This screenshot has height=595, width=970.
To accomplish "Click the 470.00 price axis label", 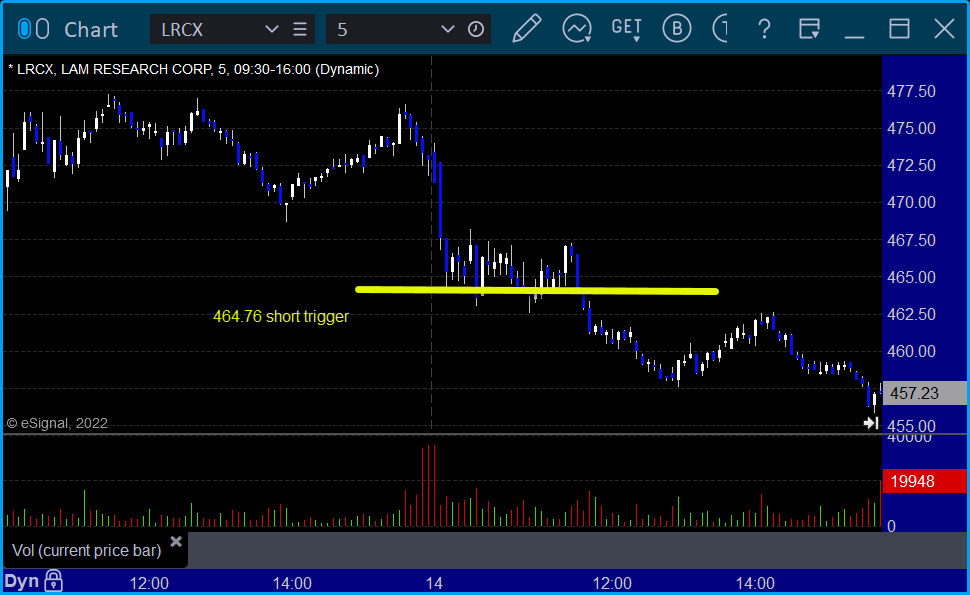I will point(911,202).
